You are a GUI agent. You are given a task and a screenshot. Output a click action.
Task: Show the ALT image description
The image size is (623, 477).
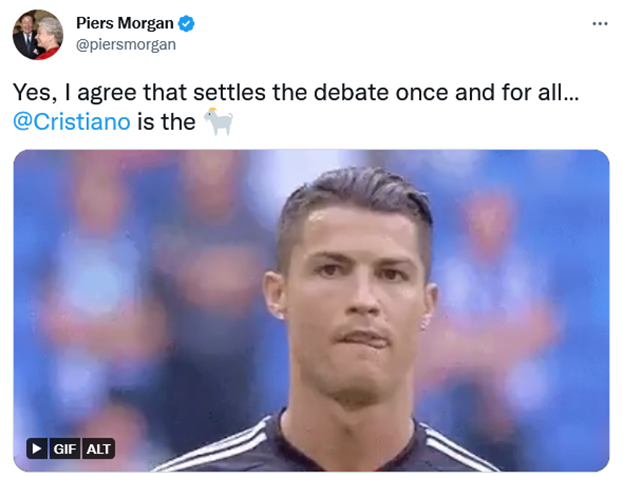(99, 448)
